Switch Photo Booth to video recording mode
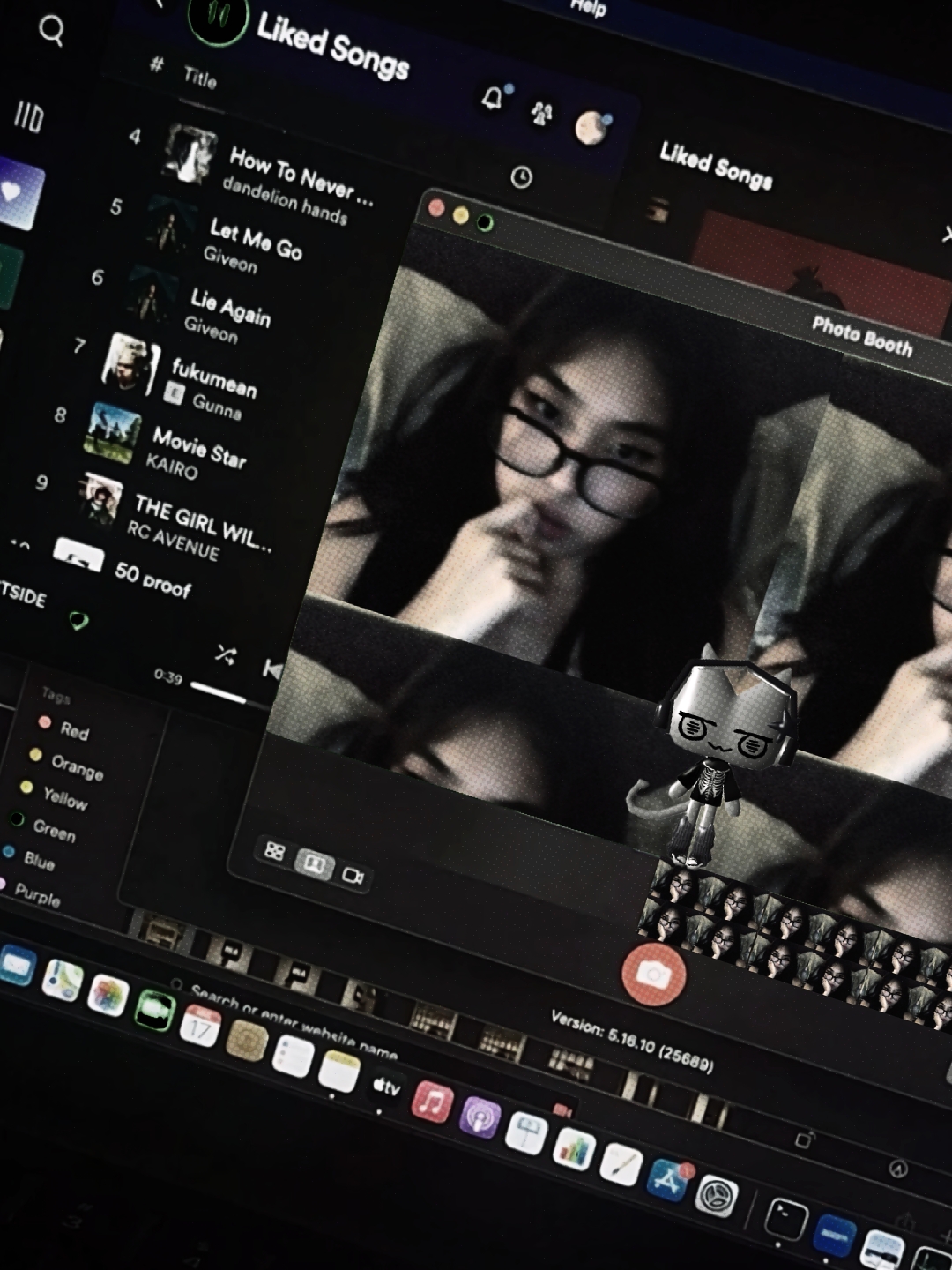 (x=353, y=876)
